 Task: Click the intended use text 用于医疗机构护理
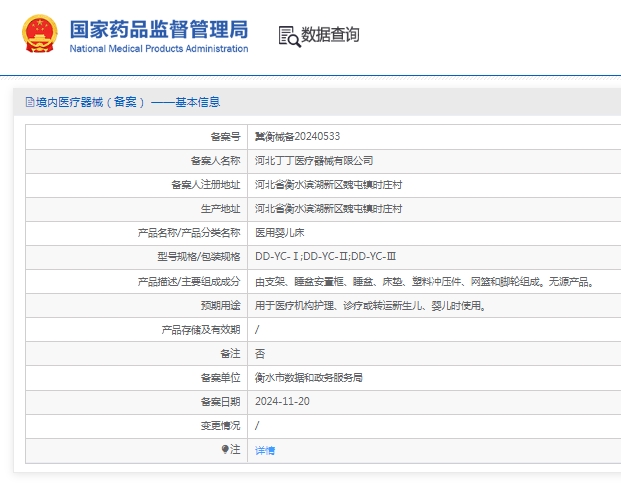[370, 306]
